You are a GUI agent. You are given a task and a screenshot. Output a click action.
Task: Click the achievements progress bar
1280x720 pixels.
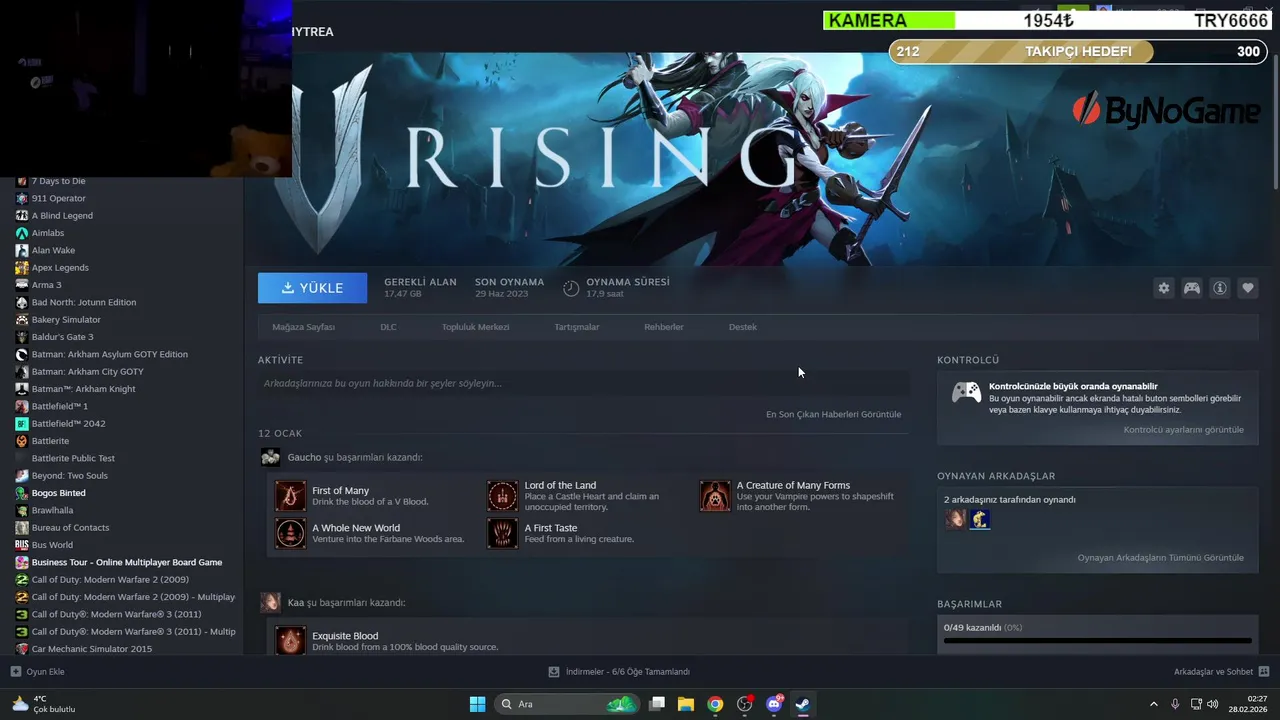click(x=1098, y=641)
